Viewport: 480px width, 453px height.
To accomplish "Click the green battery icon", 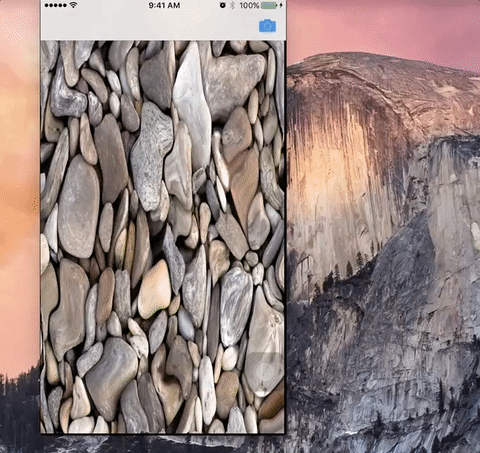I will coord(269,5).
